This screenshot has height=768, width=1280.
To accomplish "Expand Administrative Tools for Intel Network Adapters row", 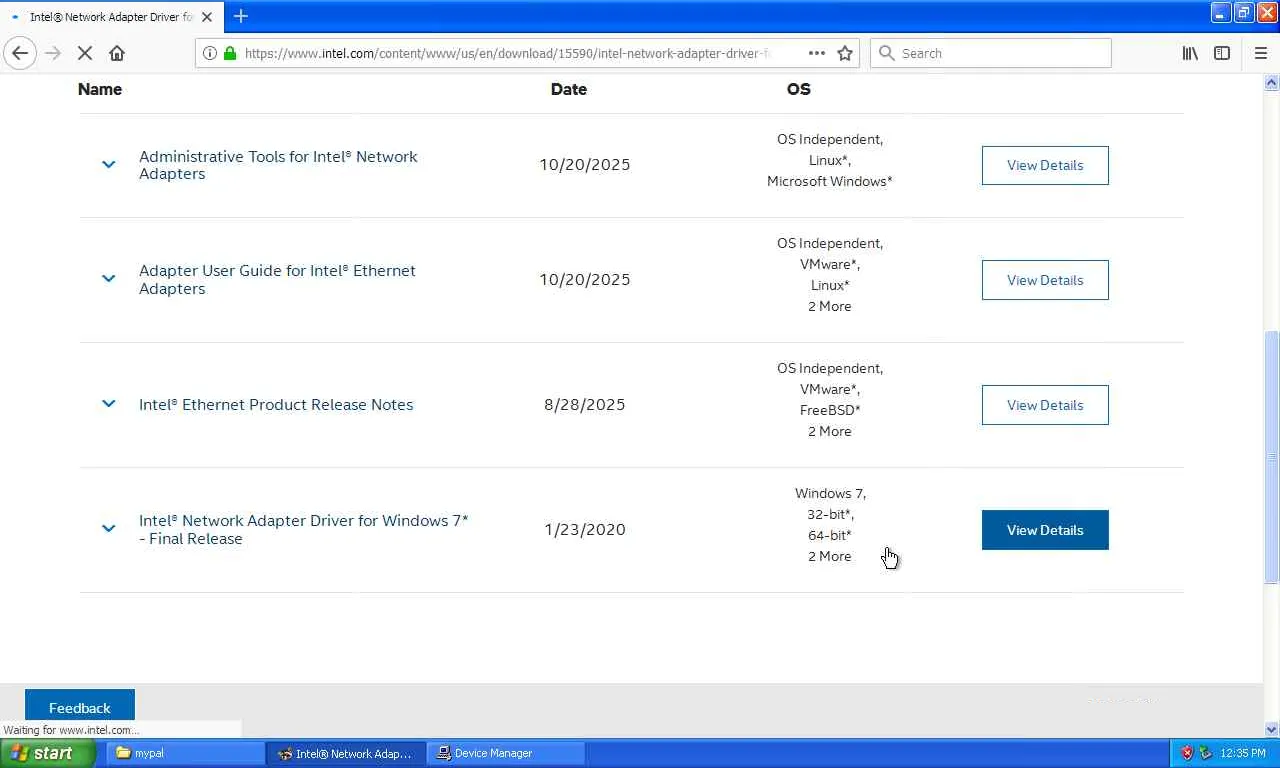I will 108,164.
